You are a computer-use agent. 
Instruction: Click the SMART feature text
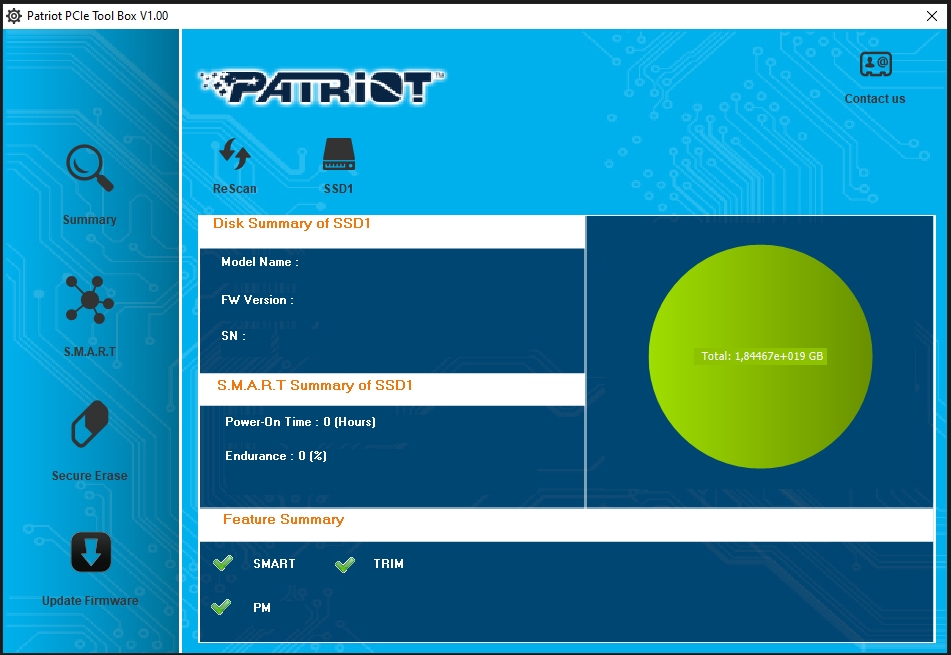pos(274,563)
